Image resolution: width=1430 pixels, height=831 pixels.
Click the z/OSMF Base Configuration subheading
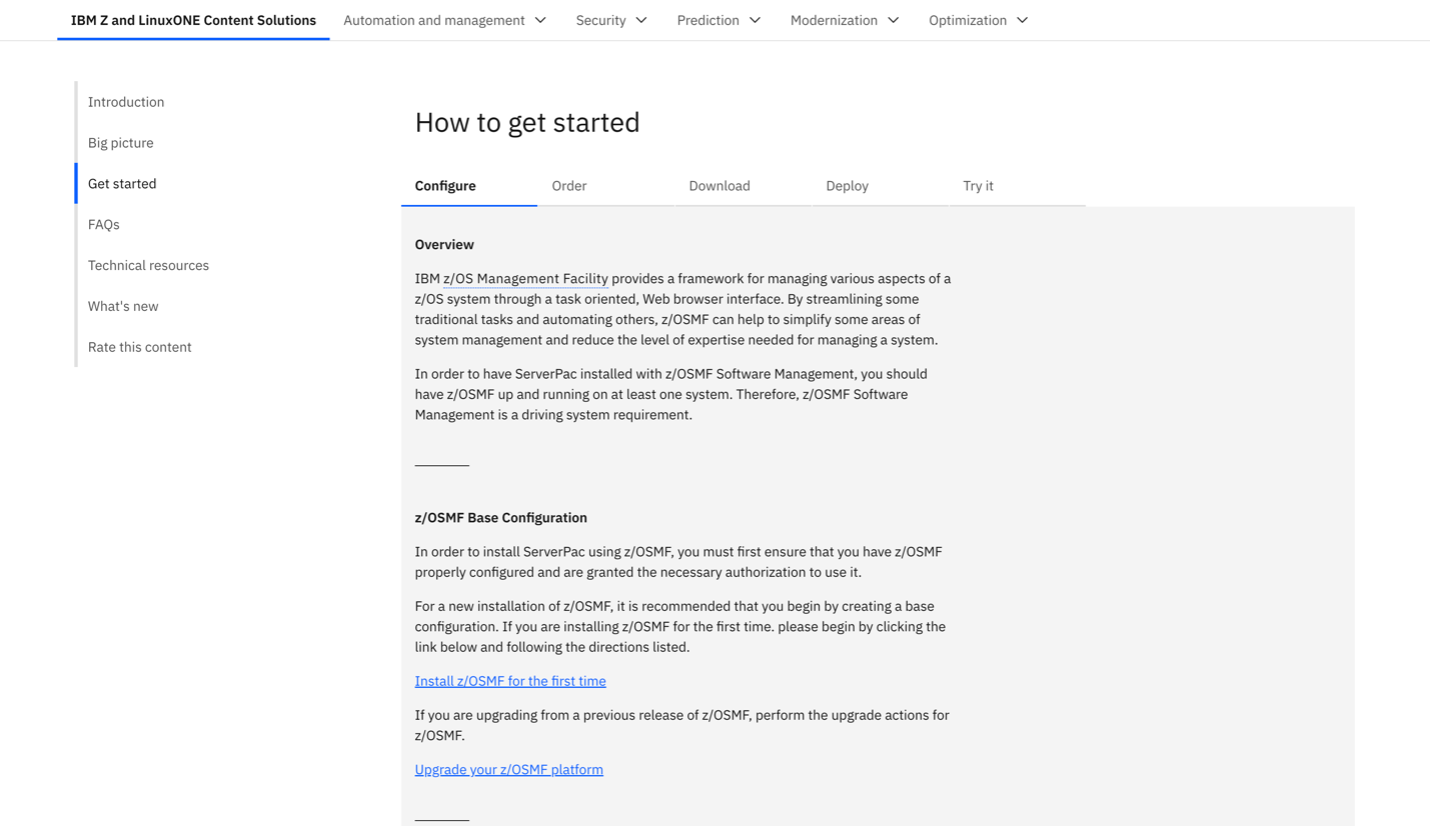501,518
